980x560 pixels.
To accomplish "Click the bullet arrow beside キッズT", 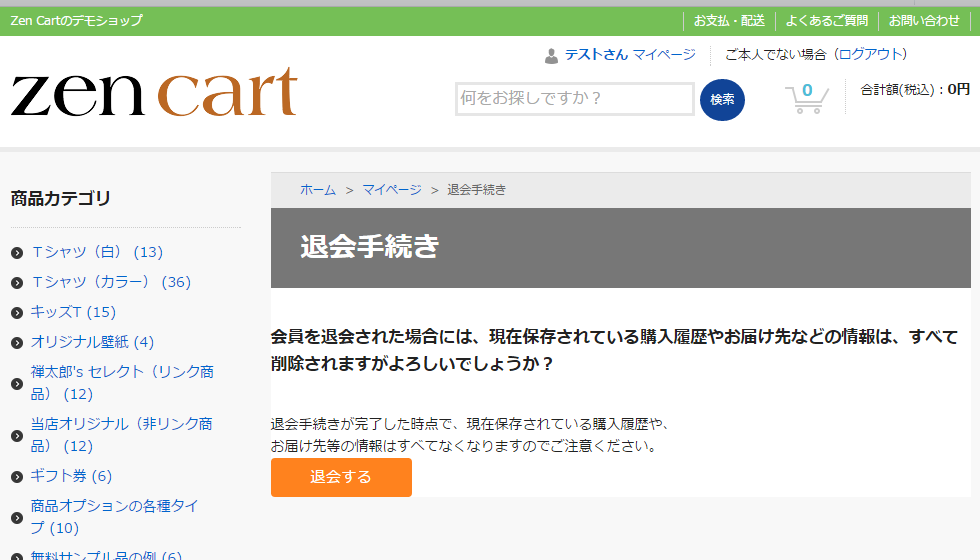I will tap(17, 313).
